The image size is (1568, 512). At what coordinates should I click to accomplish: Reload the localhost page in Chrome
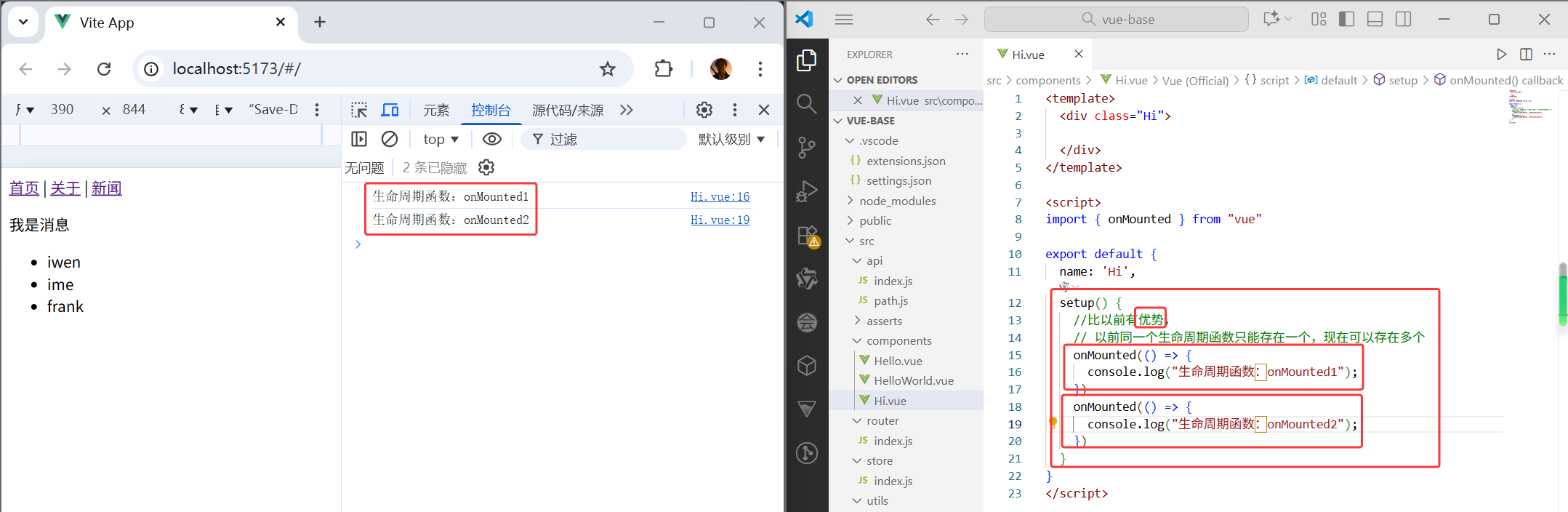[104, 69]
